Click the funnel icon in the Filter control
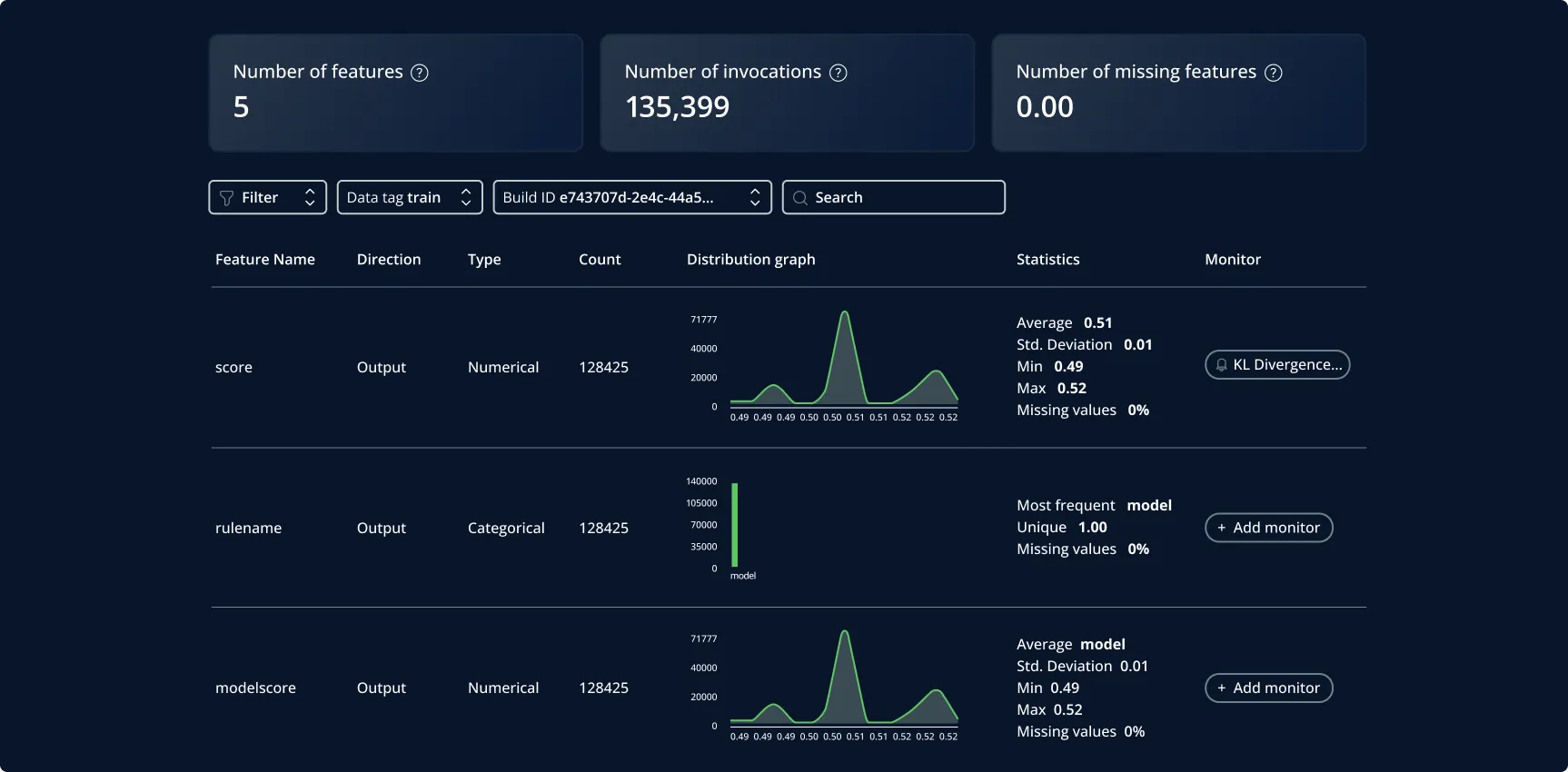Image resolution: width=1568 pixels, height=772 pixels. pos(227,198)
